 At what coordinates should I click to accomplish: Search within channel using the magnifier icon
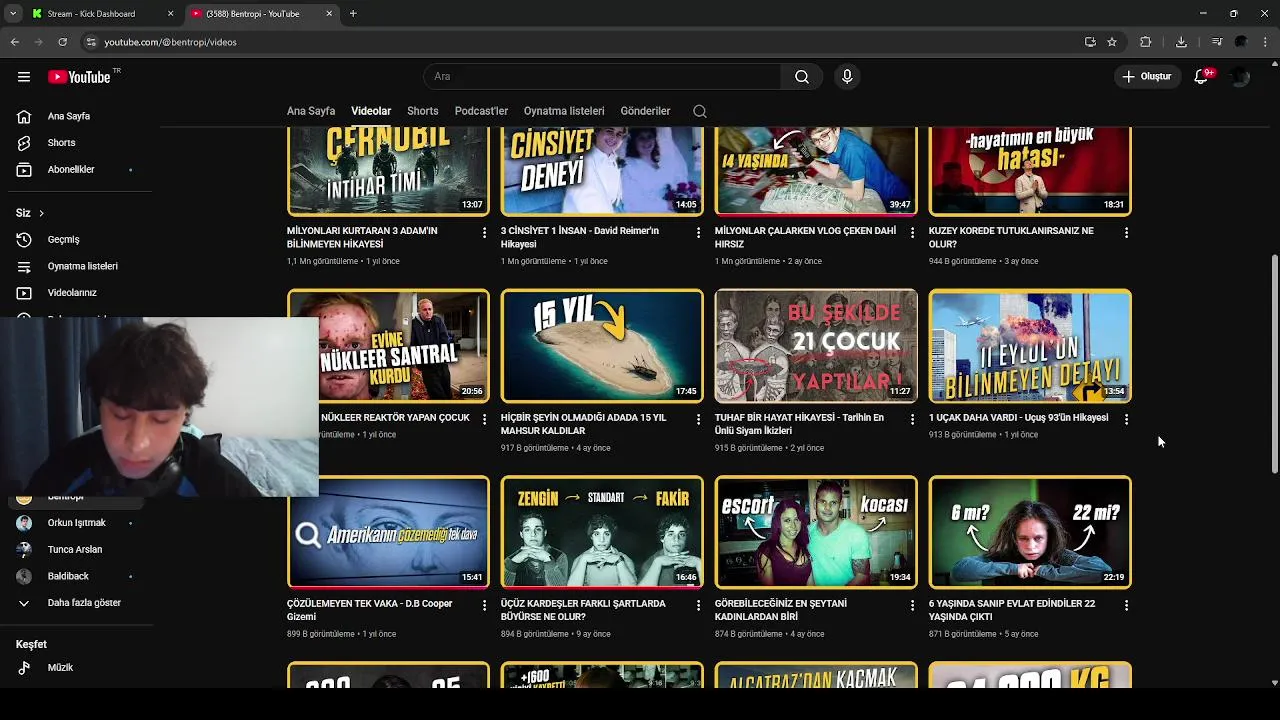coord(700,111)
